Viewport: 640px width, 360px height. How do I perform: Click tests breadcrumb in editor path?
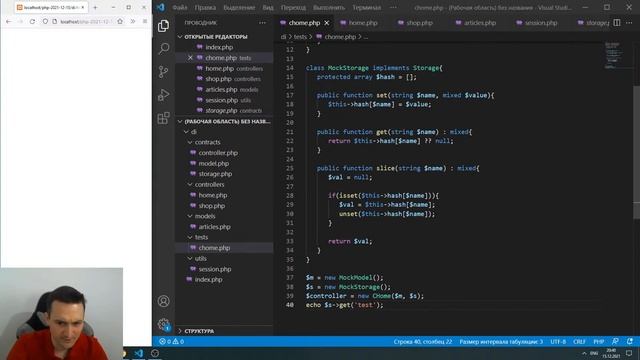(300, 37)
